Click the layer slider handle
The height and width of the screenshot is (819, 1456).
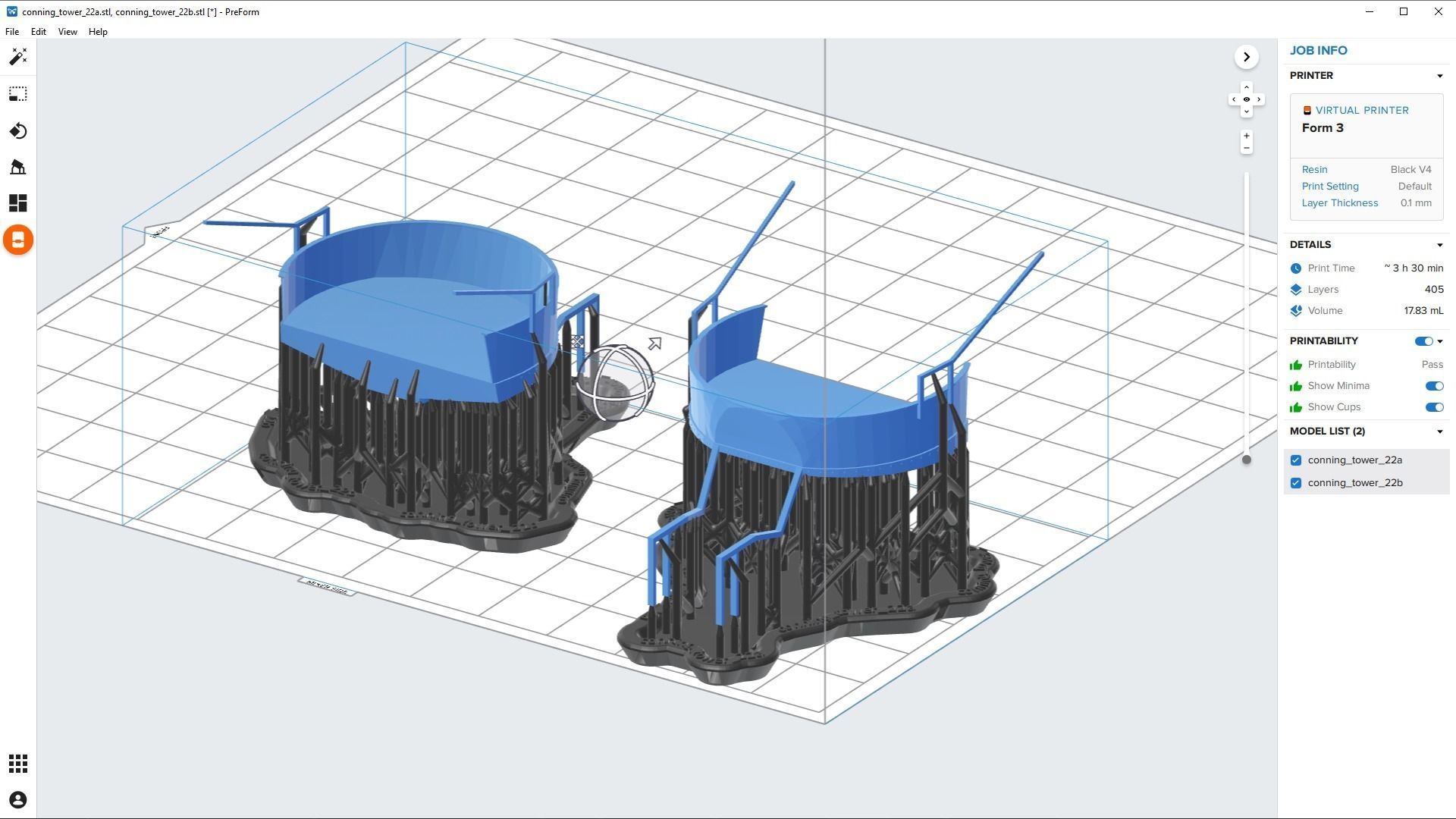click(1247, 460)
